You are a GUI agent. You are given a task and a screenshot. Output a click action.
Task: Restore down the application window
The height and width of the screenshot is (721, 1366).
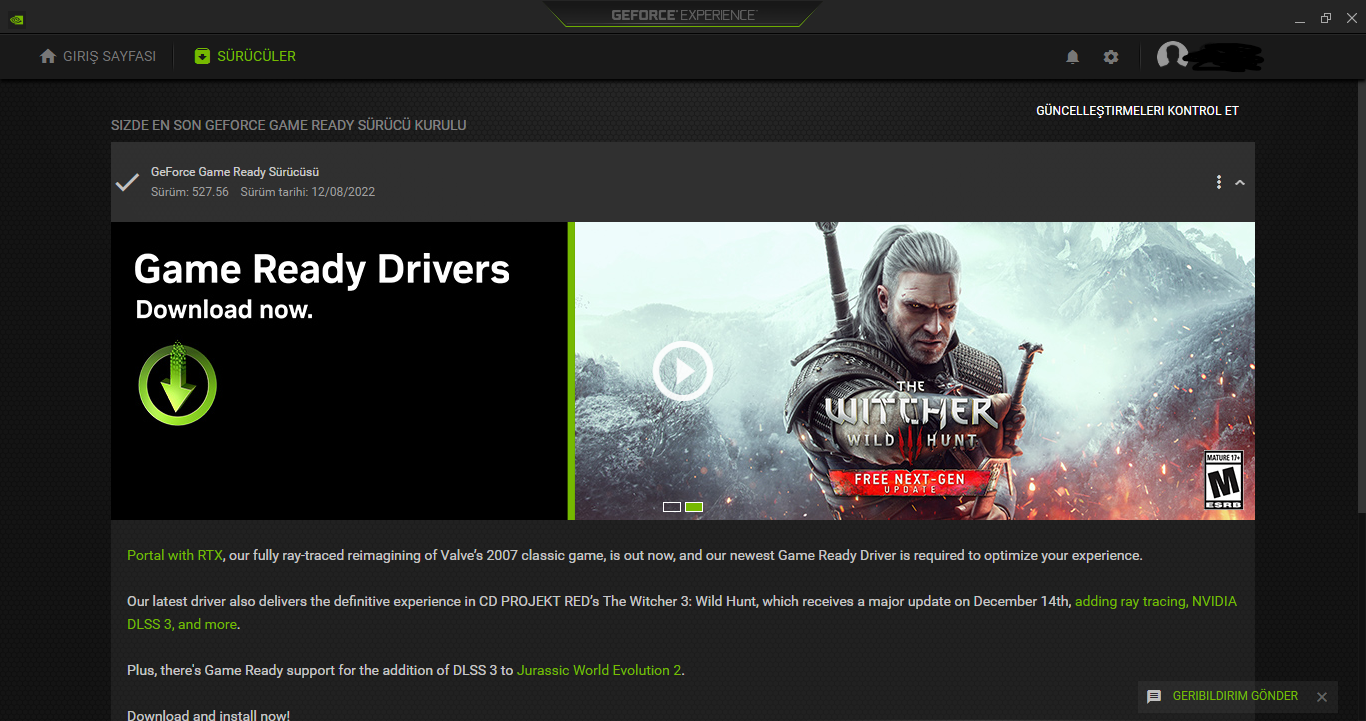(x=1326, y=17)
